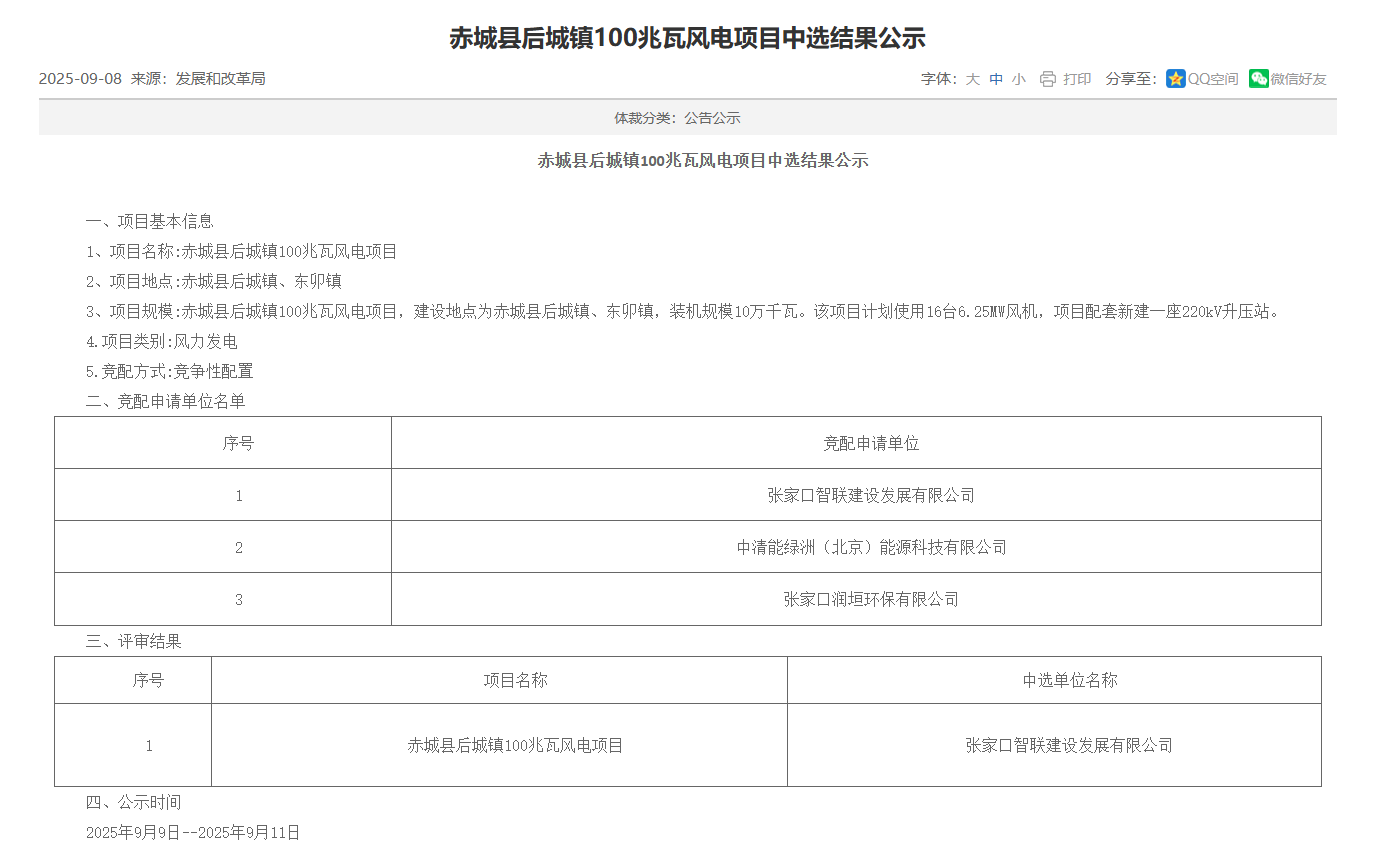The image size is (1375, 850).
Task: Click the 项目名称 column header in results table
Action: pos(515,680)
